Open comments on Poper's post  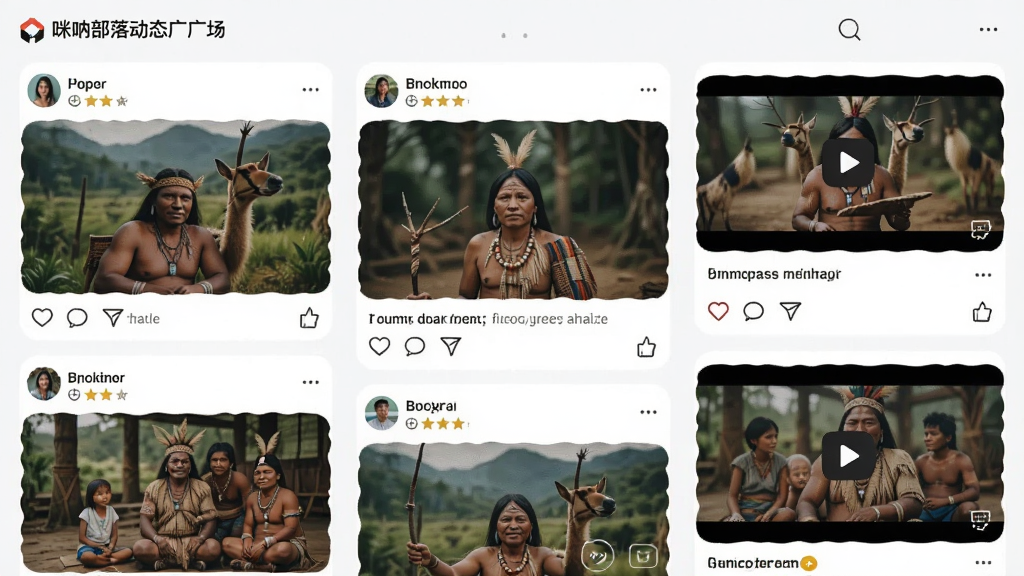[x=77, y=317]
